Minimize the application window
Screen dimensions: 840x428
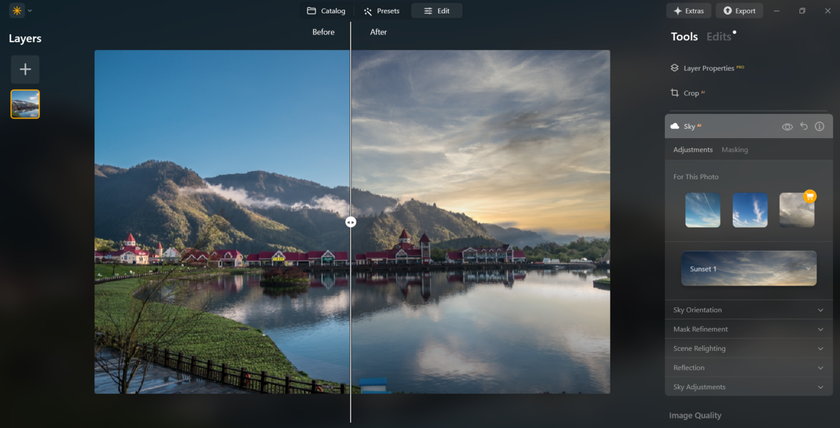tap(777, 11)
